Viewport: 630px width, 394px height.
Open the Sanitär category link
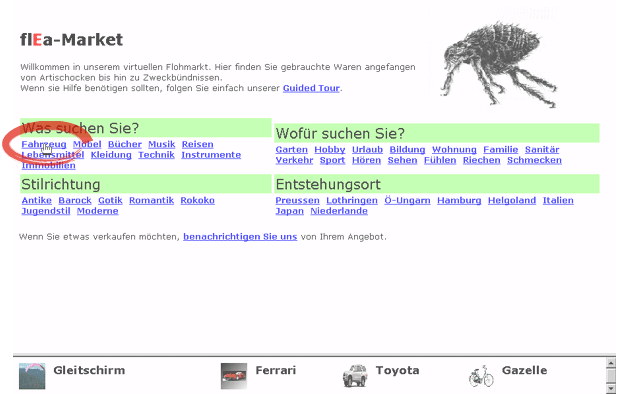coord(542,149)
